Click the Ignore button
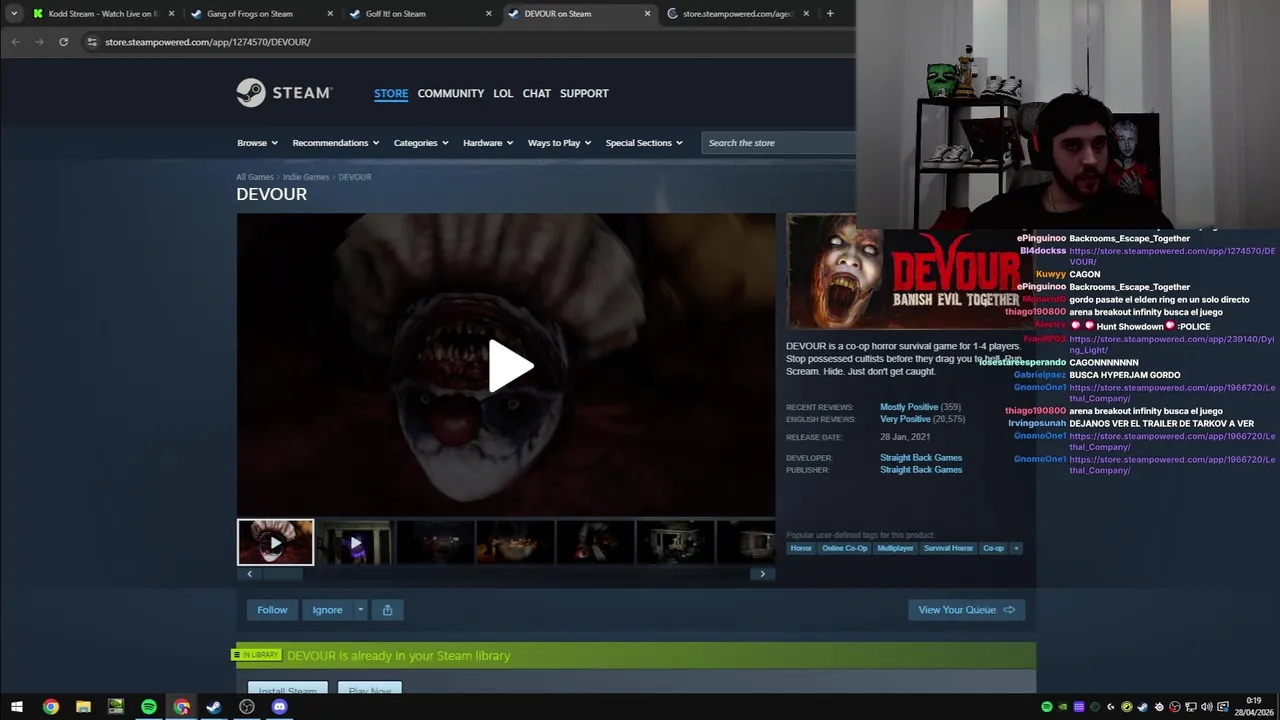The height and width of the screenshot is (720, 1280). [327, 610]
